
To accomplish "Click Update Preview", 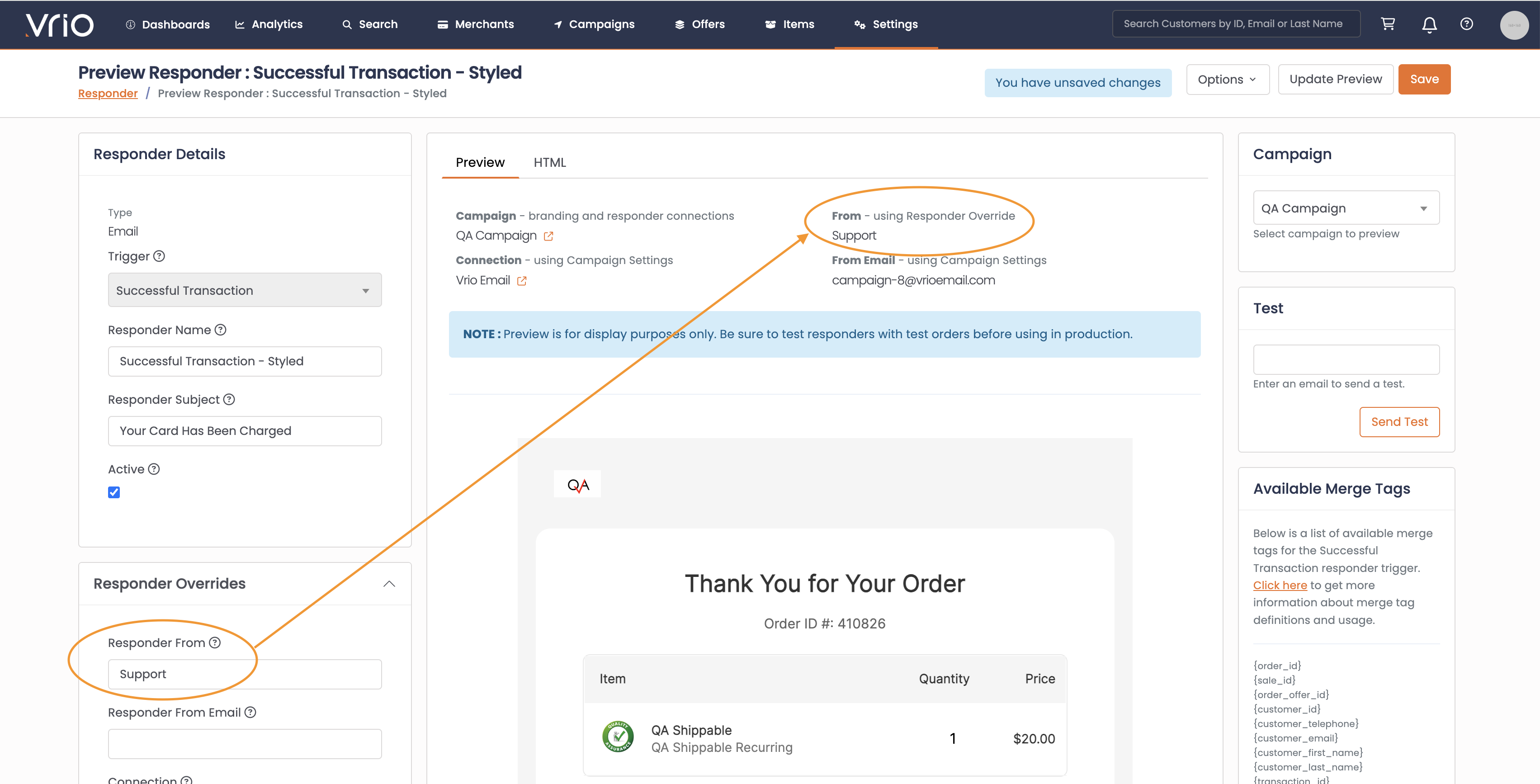I will [1336, 80].
